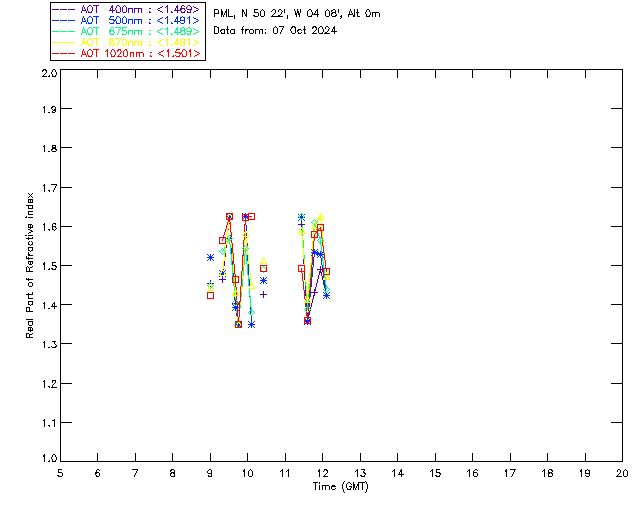Click the AOT 400nm legend entry
640x512 pixels.
tap(127, 9)
